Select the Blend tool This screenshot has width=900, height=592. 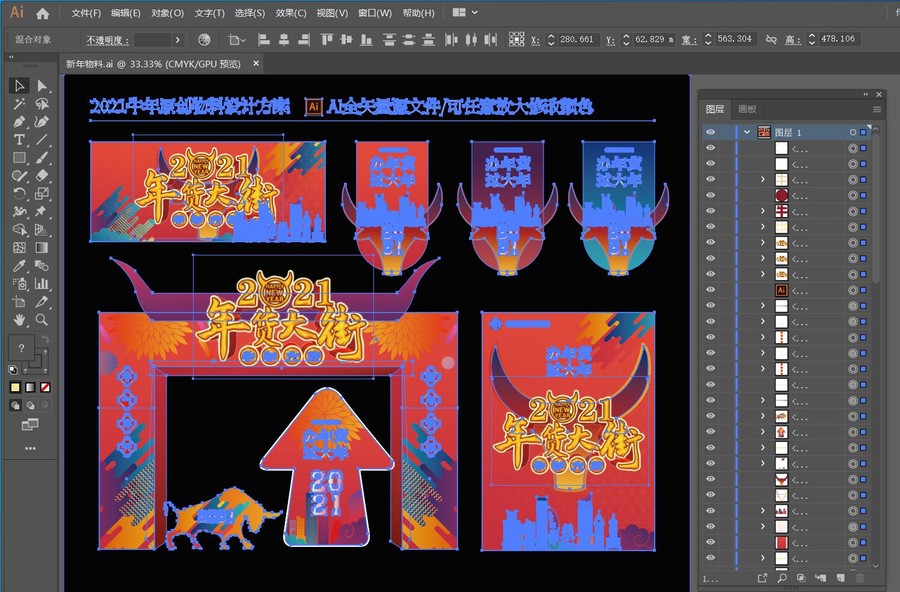click(41, 265)
